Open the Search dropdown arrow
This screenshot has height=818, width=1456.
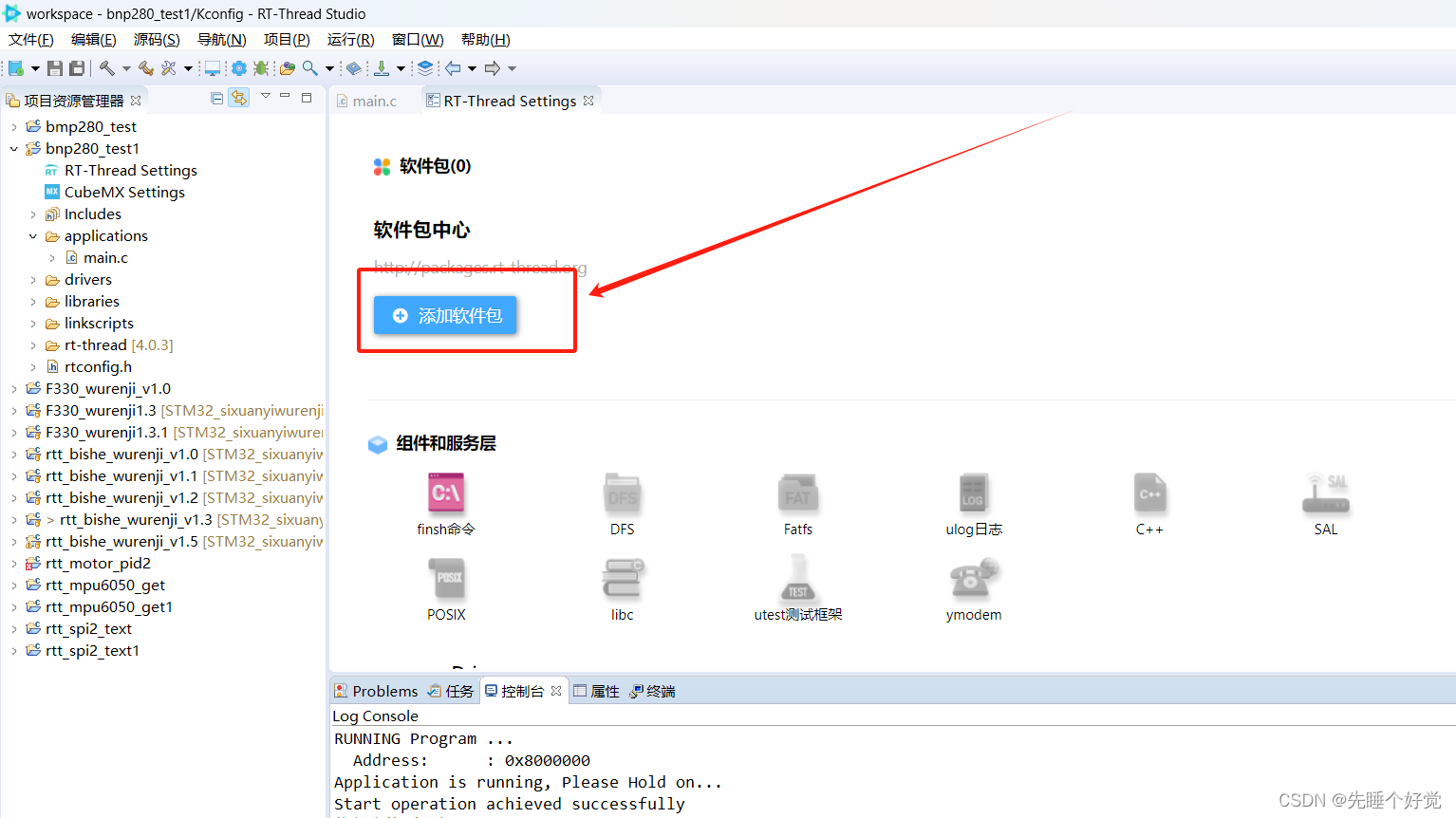(x=329, y=68)
